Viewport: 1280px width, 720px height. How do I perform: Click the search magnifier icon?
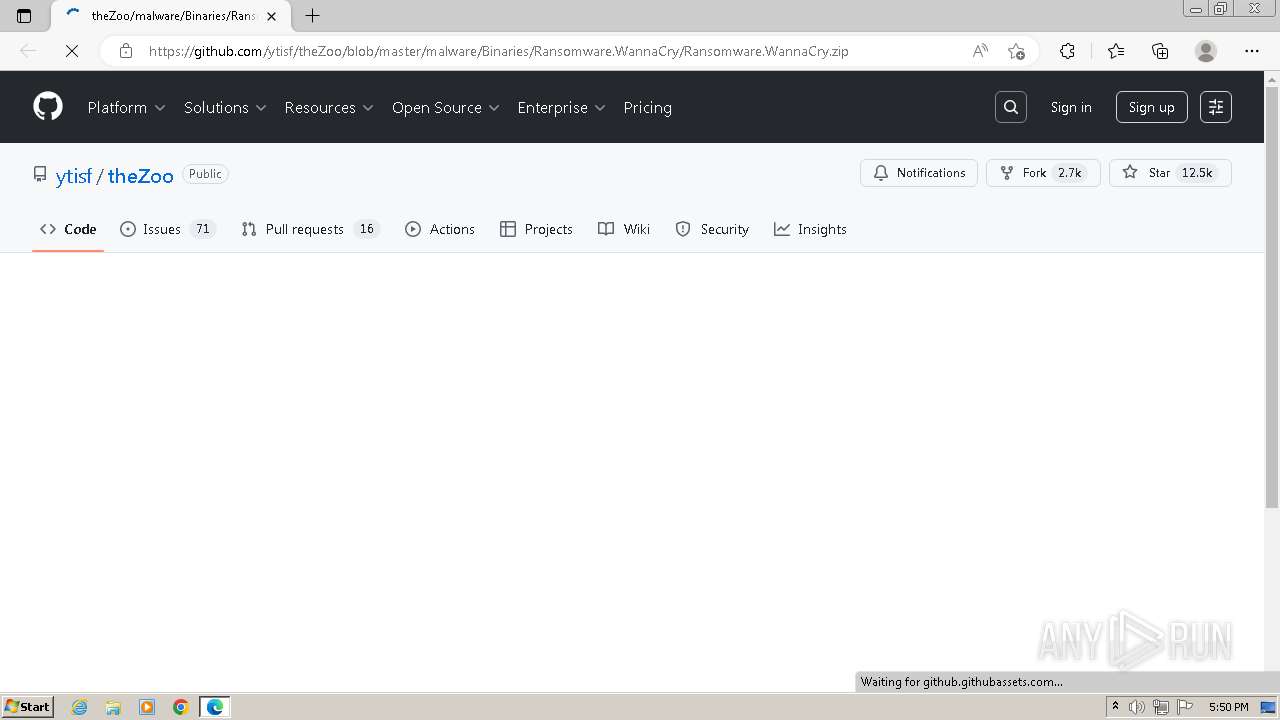(1011, 107)
